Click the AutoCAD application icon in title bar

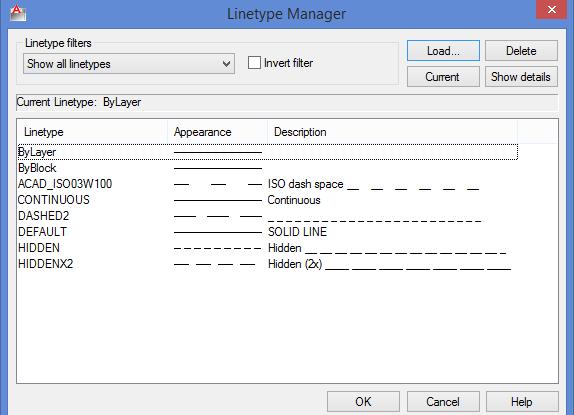coord(18,13)
